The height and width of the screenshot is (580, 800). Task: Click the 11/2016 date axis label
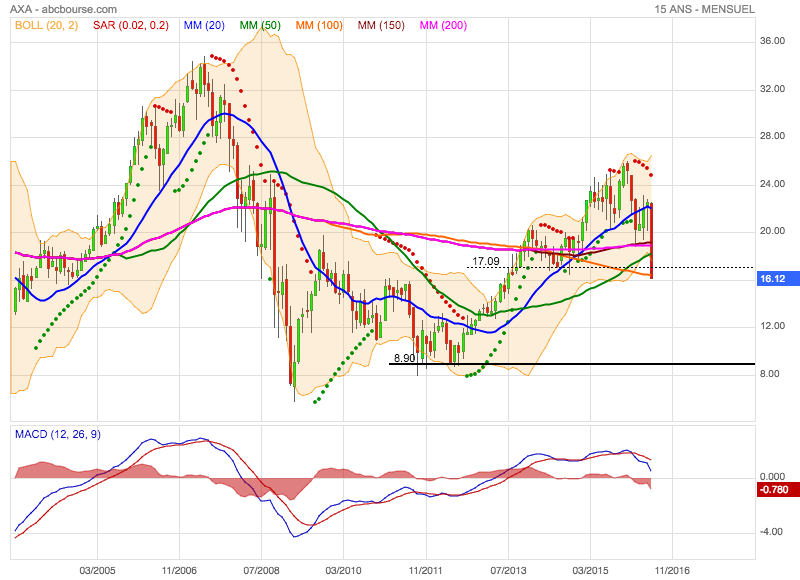click(x=672, y=570)
